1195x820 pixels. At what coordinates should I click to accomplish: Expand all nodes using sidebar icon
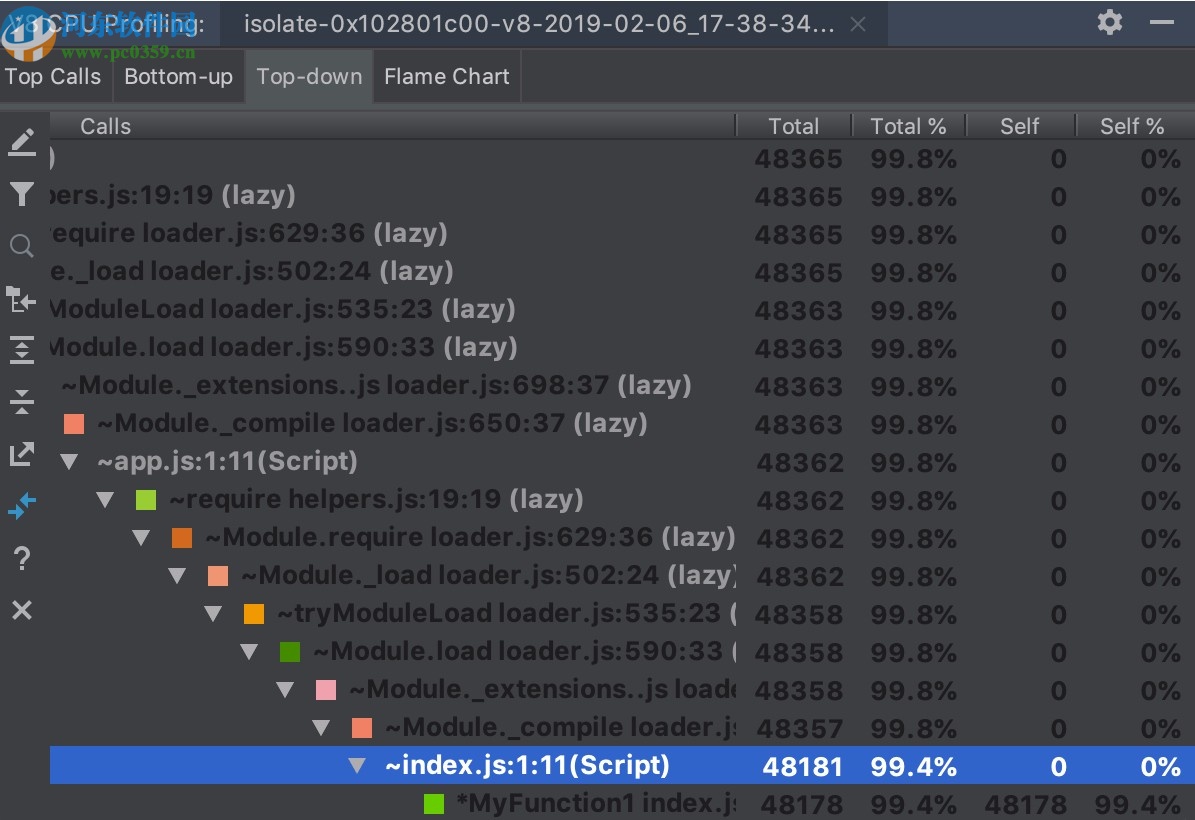pos(21,349)
